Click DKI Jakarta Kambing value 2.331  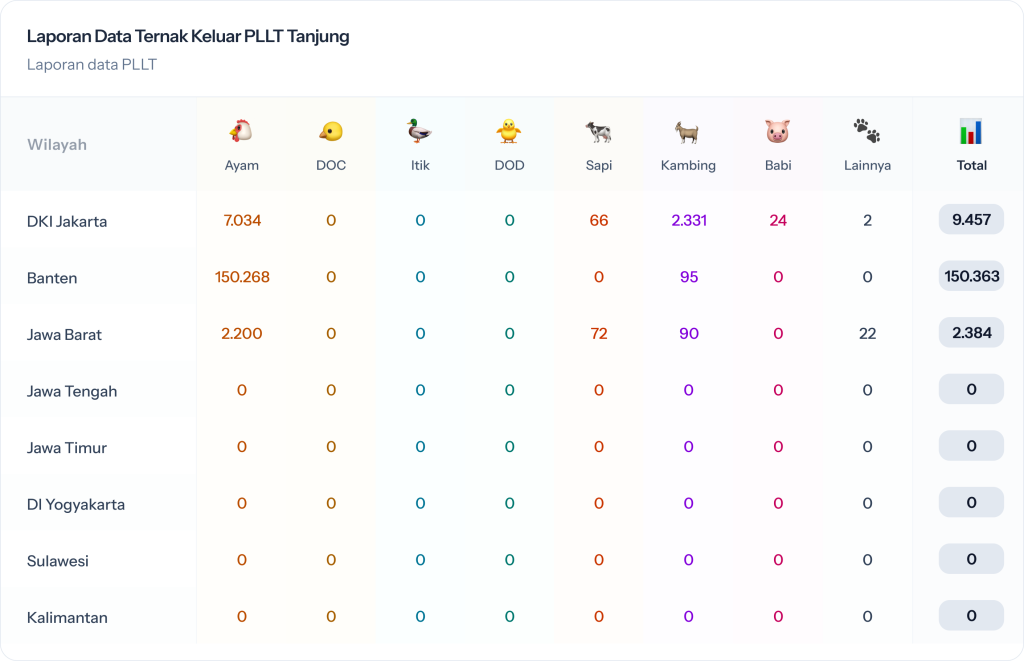(688, 220)
